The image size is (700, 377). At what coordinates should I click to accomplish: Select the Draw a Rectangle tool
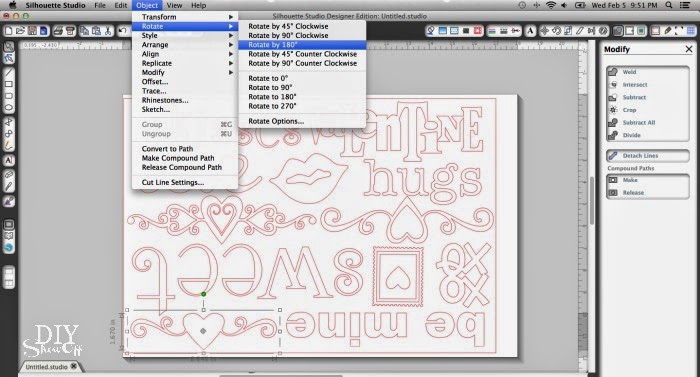tap(8, 84)
